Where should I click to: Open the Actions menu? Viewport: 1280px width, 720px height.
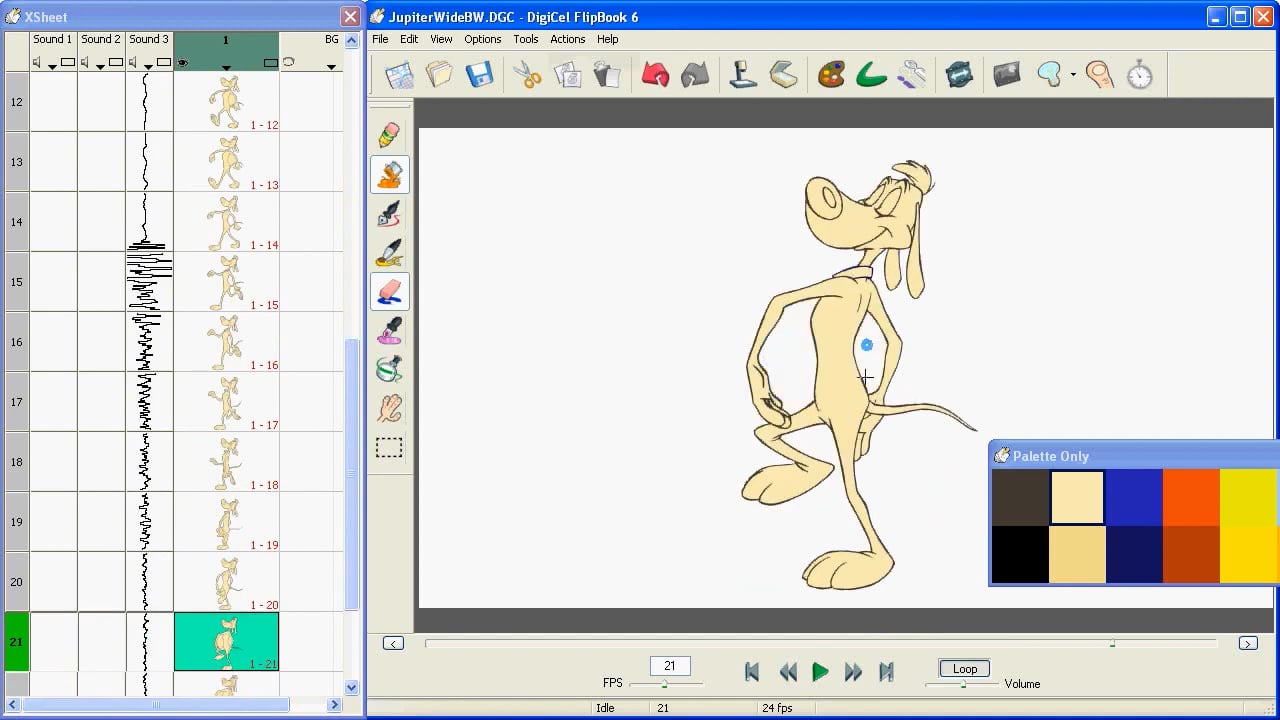[567, 39]
